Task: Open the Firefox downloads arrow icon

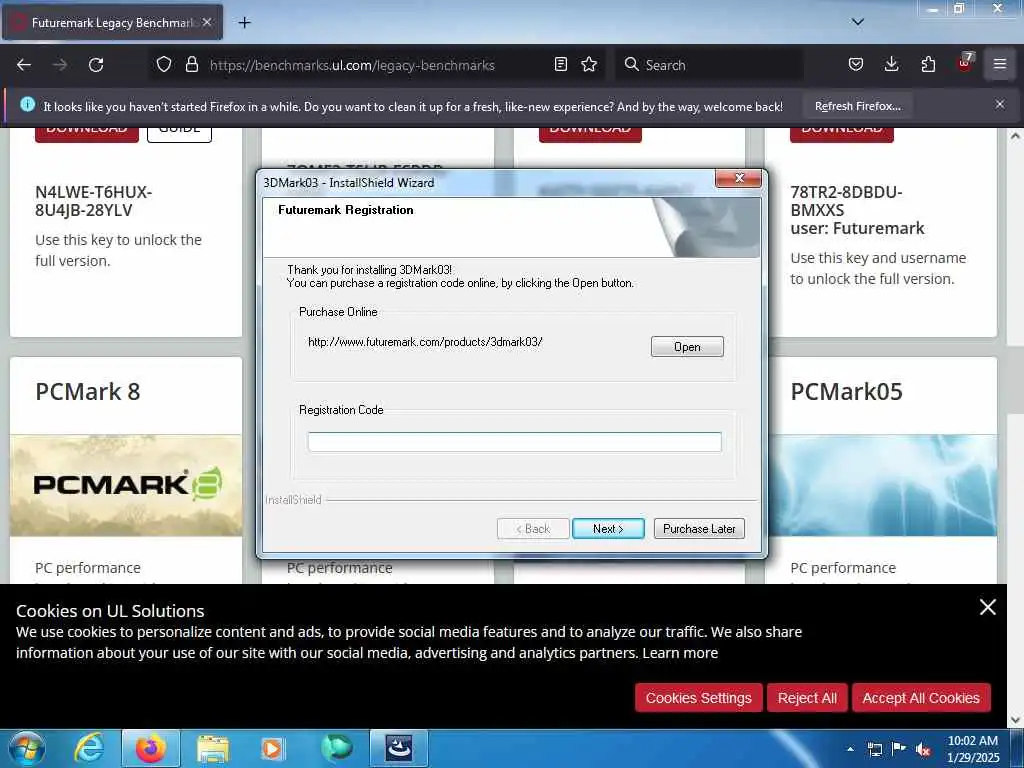Action: pyautogui.click(x=891, y=64)
